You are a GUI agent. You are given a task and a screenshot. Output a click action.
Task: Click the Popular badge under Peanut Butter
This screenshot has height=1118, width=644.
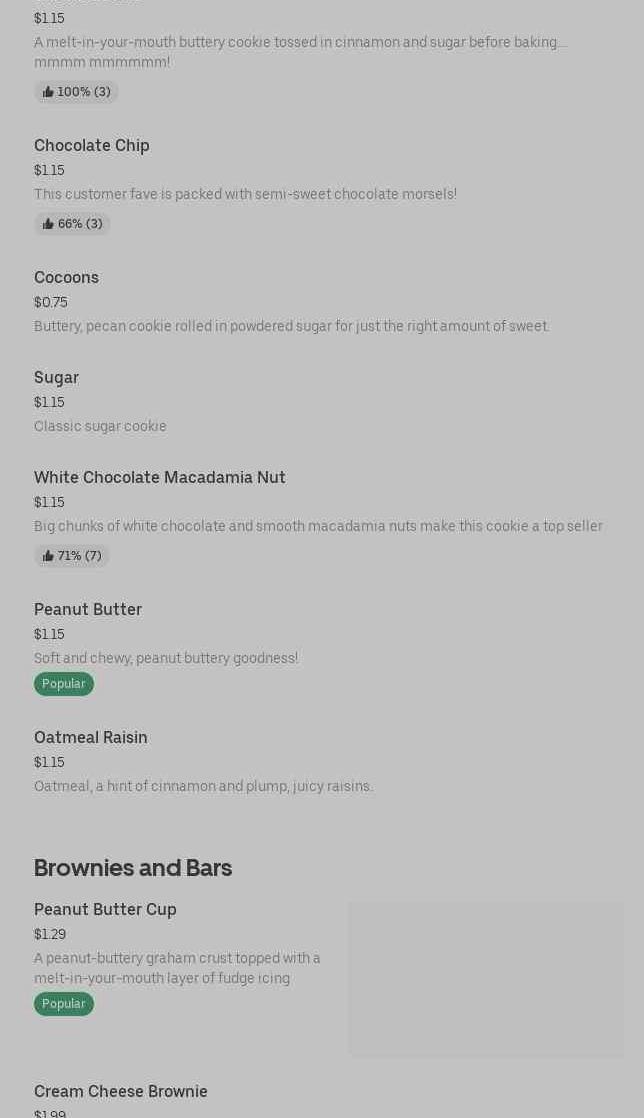64,684
